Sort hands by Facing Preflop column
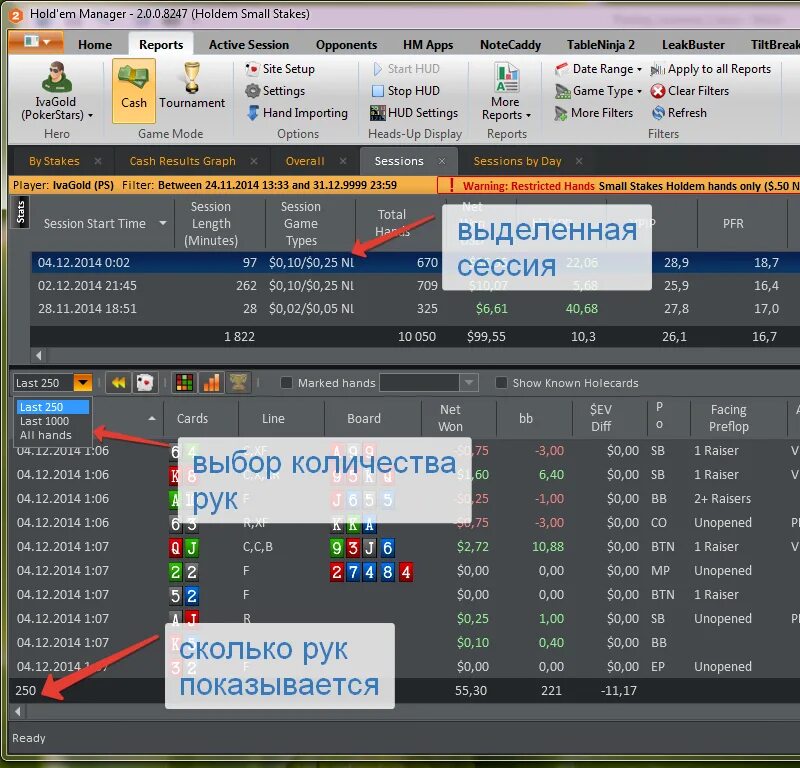This screenshot has height=768, width=800. (729, 418)
